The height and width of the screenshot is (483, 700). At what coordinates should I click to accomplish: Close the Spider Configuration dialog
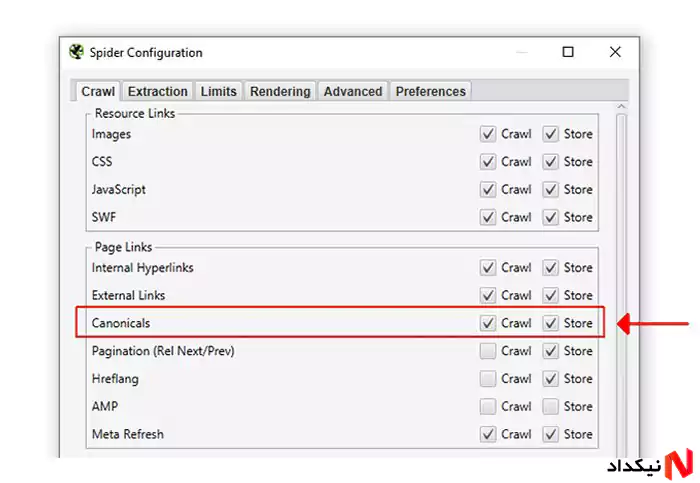[615, 52]
